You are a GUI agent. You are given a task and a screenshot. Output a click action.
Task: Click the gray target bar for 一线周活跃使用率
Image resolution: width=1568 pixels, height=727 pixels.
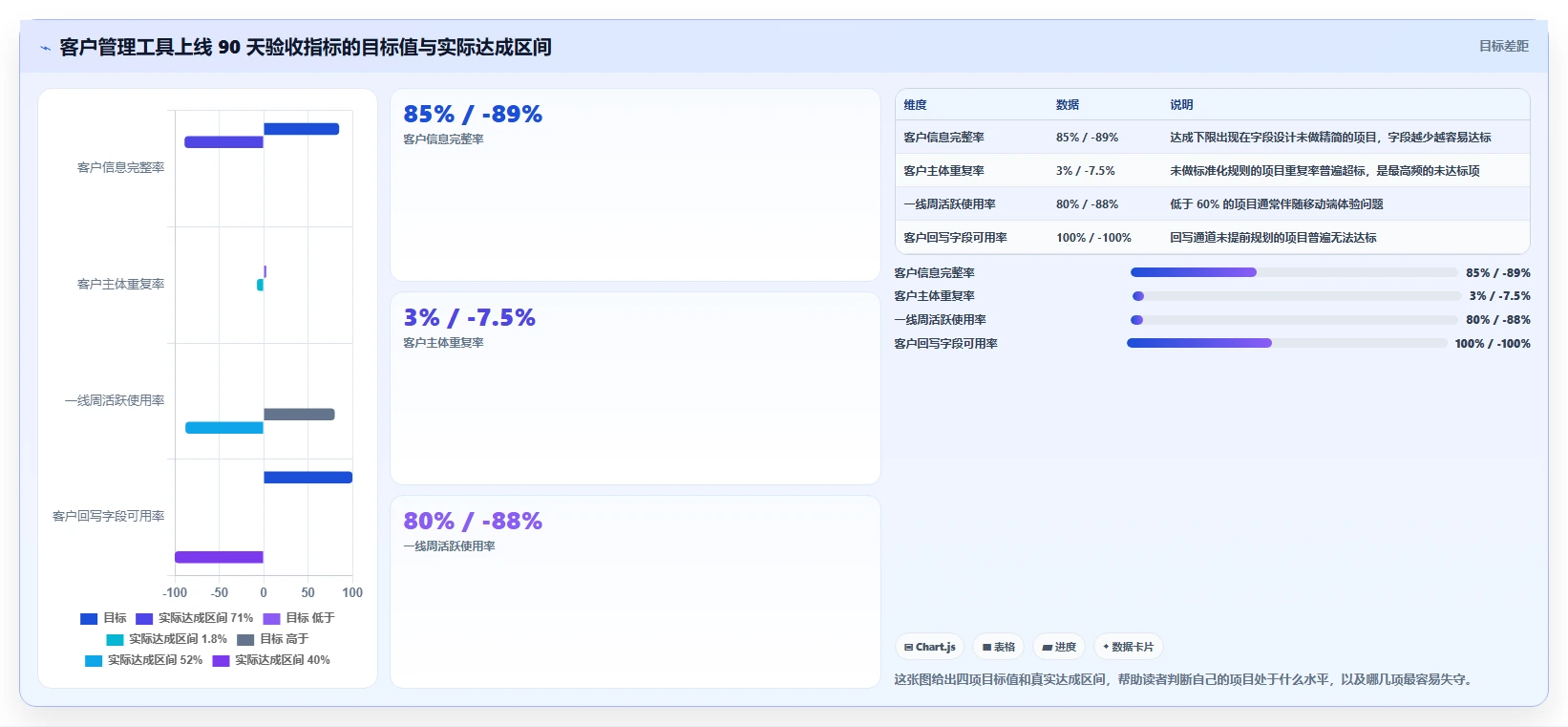pyautogui.click(x=299, y=415)
